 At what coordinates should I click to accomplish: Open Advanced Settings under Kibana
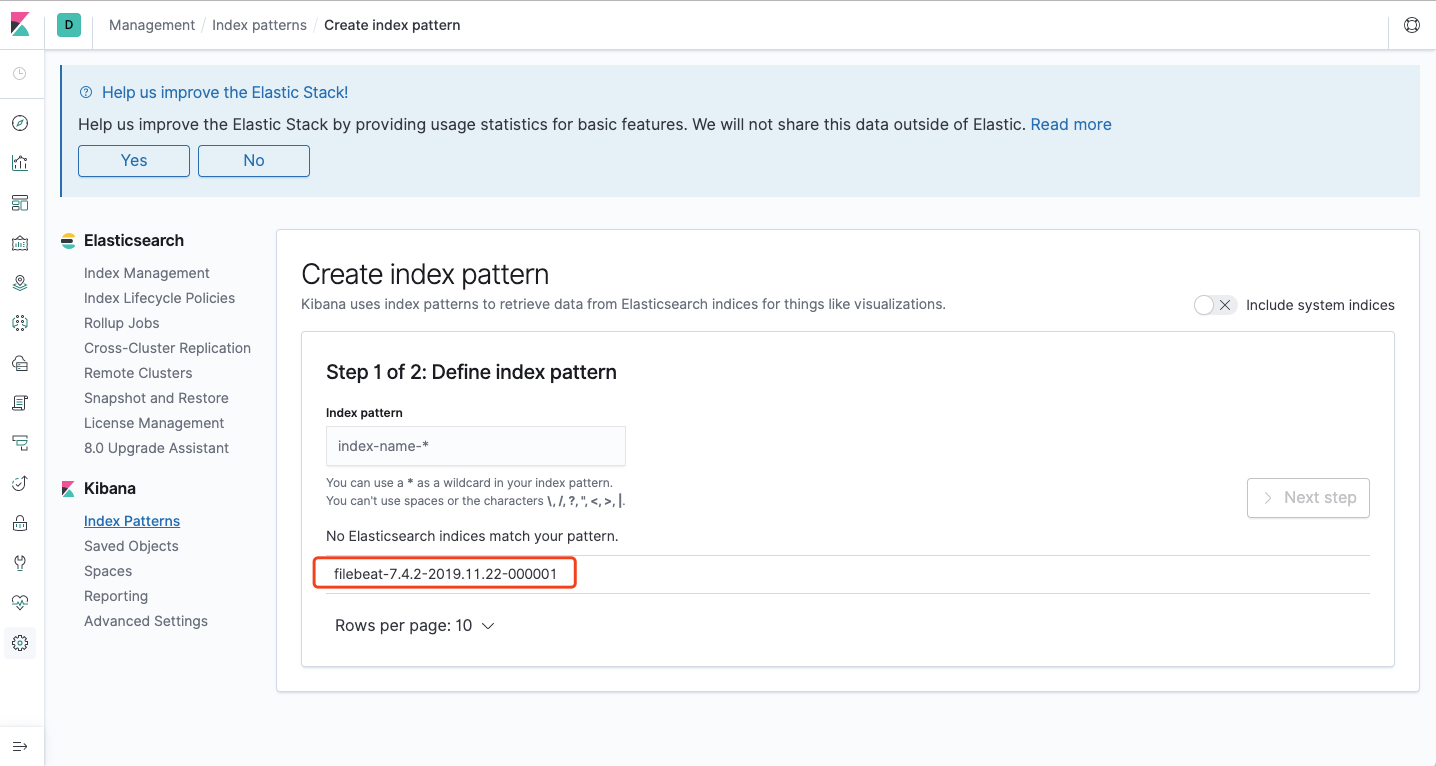(146, 621)
